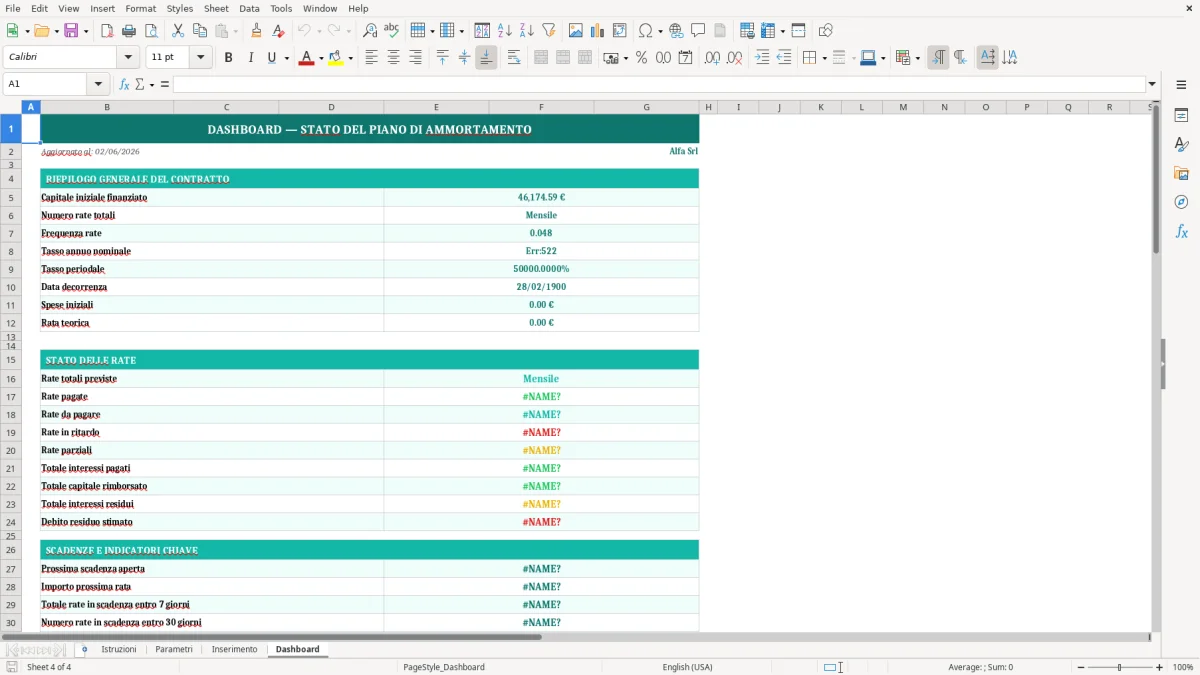Screen dimensions: 1200x675
Task: Open the Data menu
Action: (249, 8)
